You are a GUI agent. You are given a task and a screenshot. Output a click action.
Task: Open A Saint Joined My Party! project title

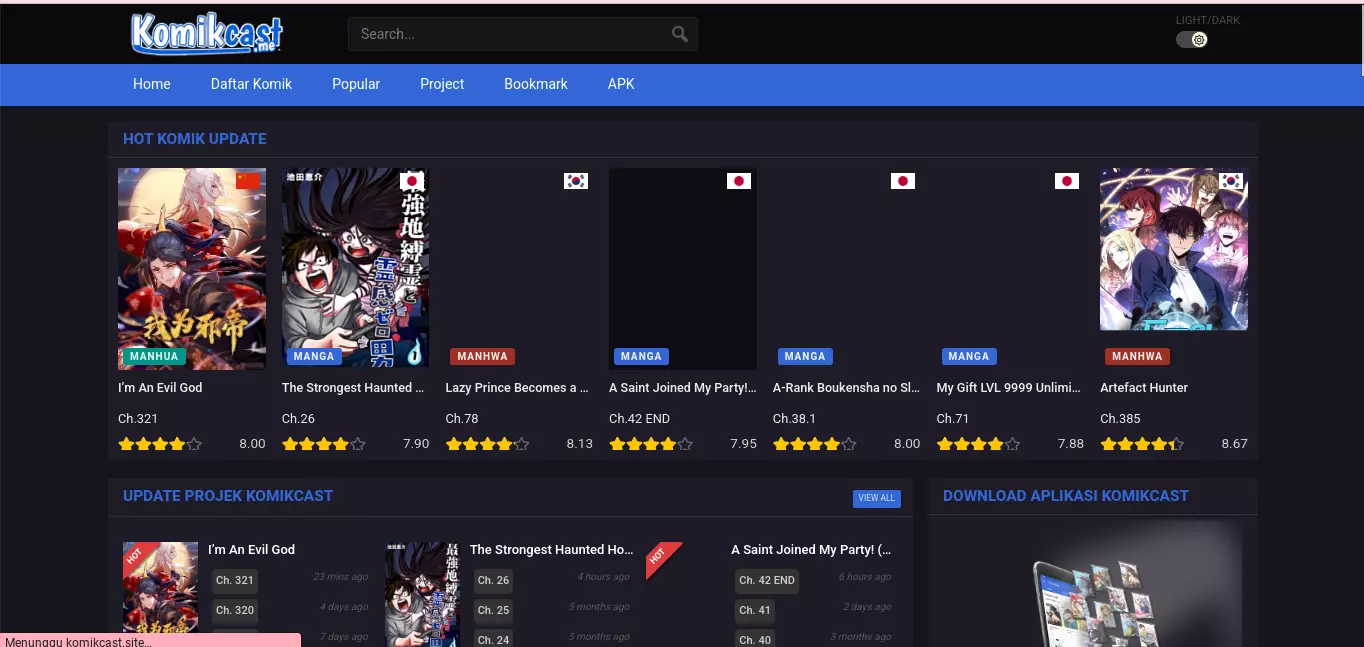click(x=811, y=550)
